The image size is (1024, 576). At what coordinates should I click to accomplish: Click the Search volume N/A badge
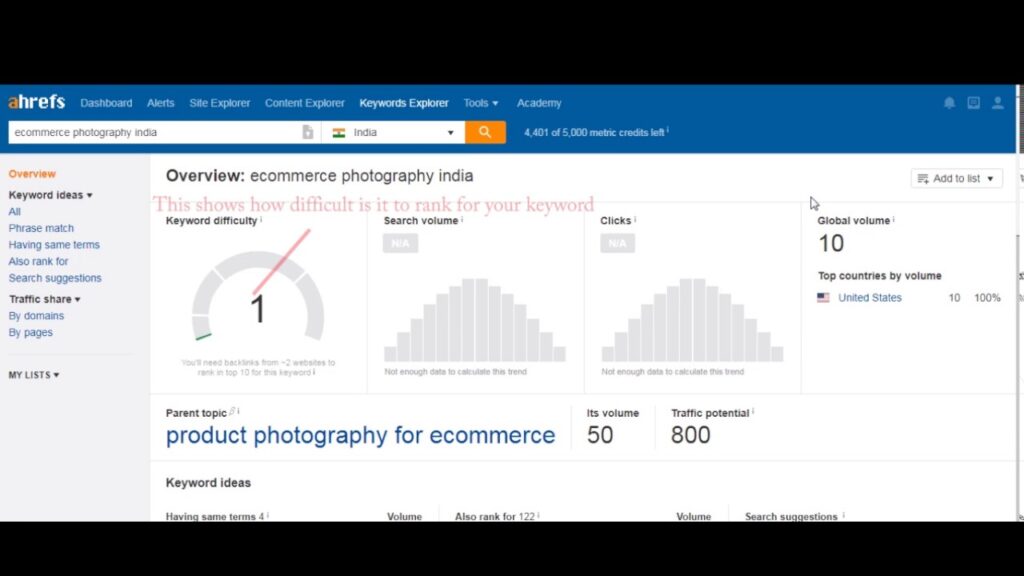pyautogui.click(x=400, y=243)
